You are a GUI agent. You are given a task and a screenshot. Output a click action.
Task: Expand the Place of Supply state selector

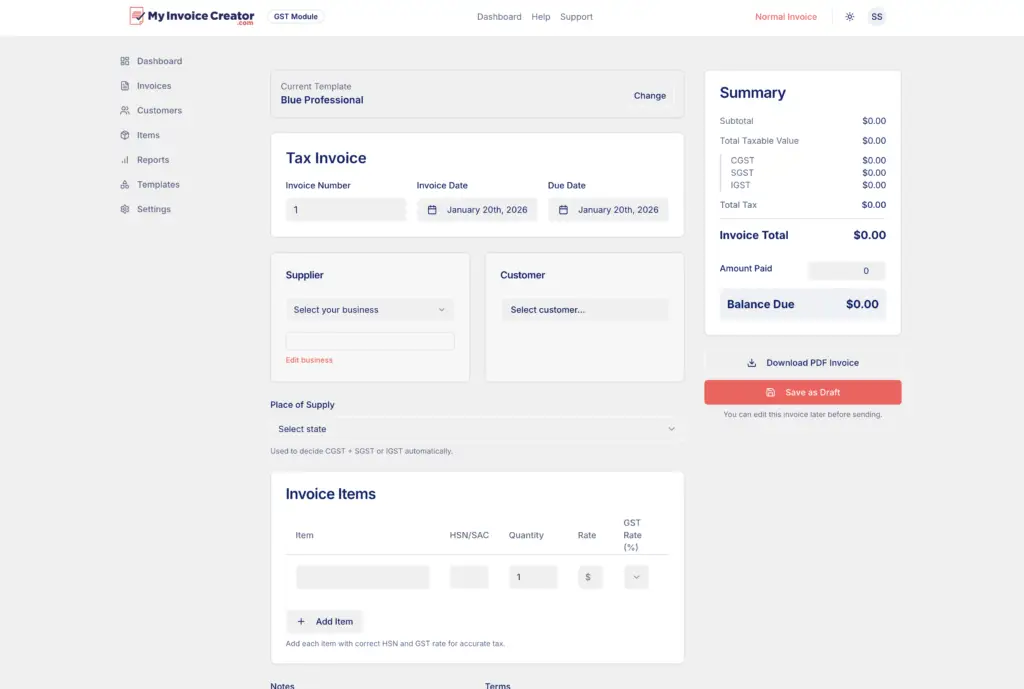tap(477, 428)
